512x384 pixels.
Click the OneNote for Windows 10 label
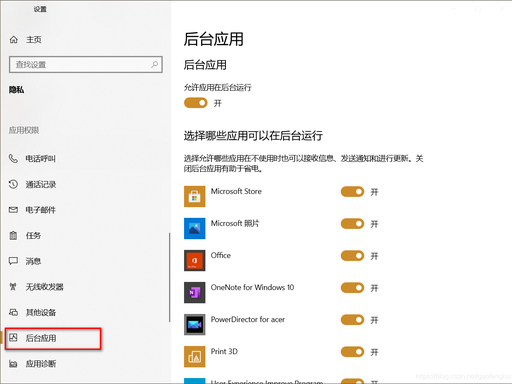(x=252, y=287)
